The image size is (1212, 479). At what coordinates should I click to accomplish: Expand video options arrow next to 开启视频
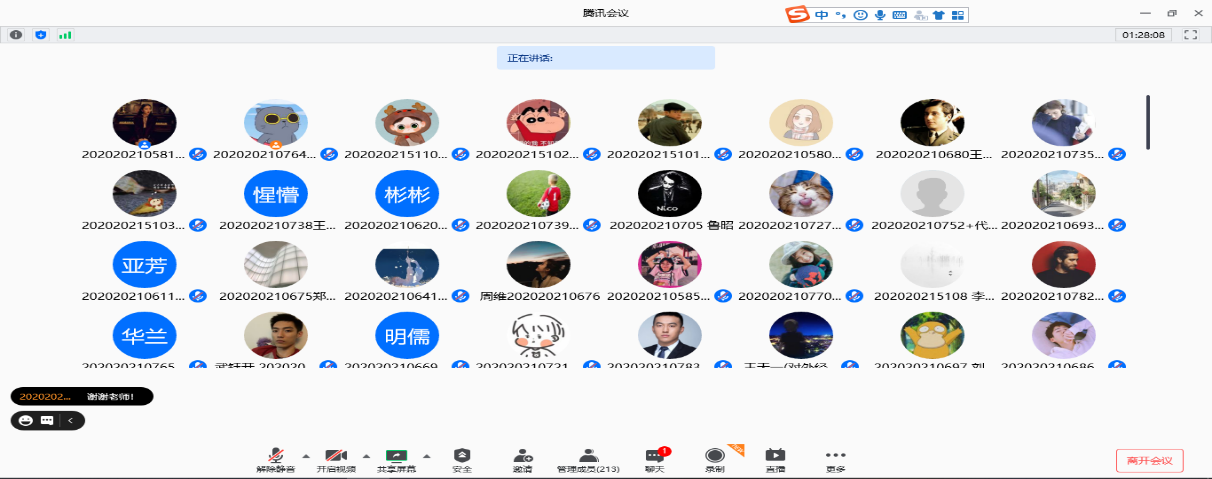point(366,455)
